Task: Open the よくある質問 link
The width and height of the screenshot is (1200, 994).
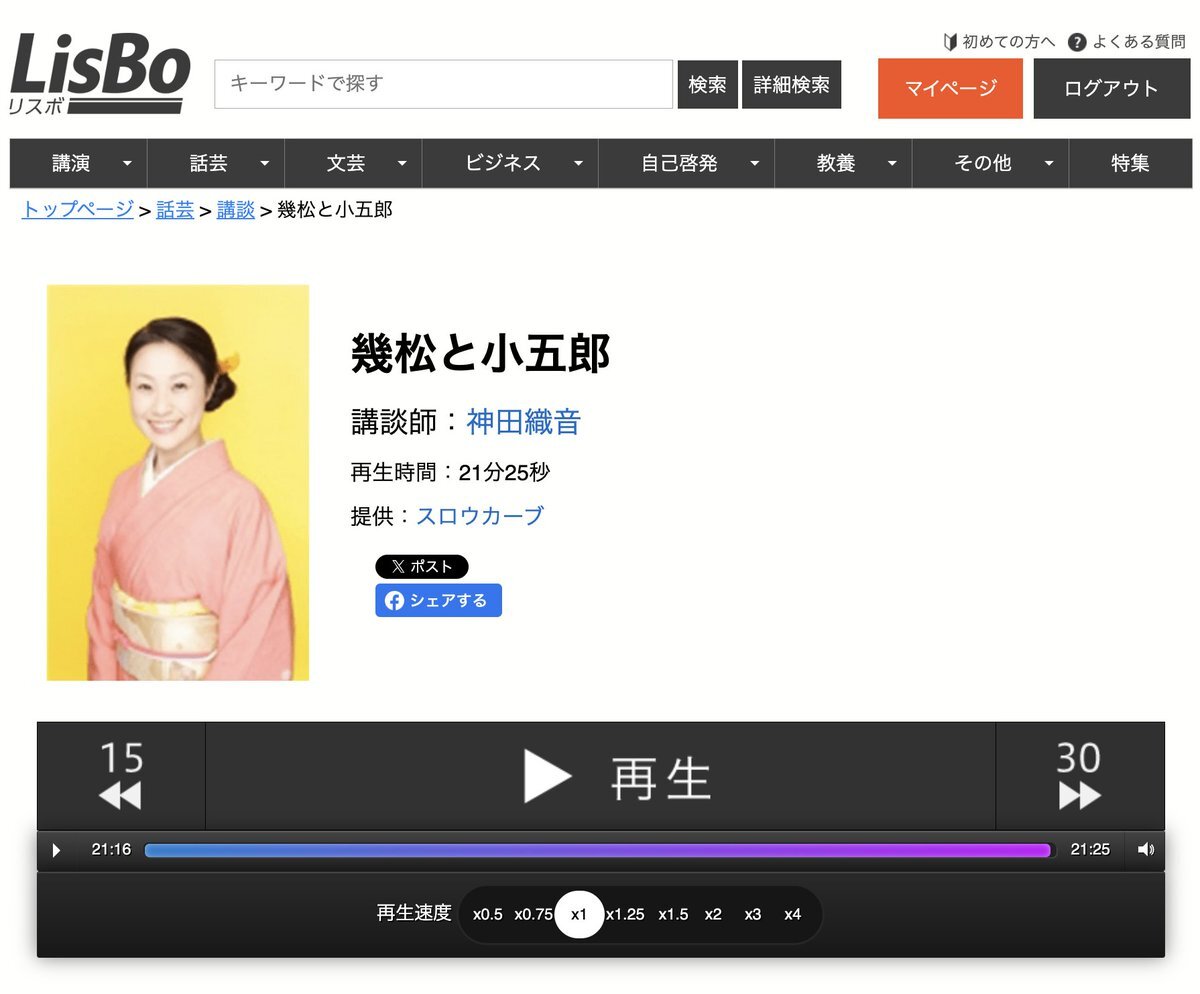Action: (1139, 42)
